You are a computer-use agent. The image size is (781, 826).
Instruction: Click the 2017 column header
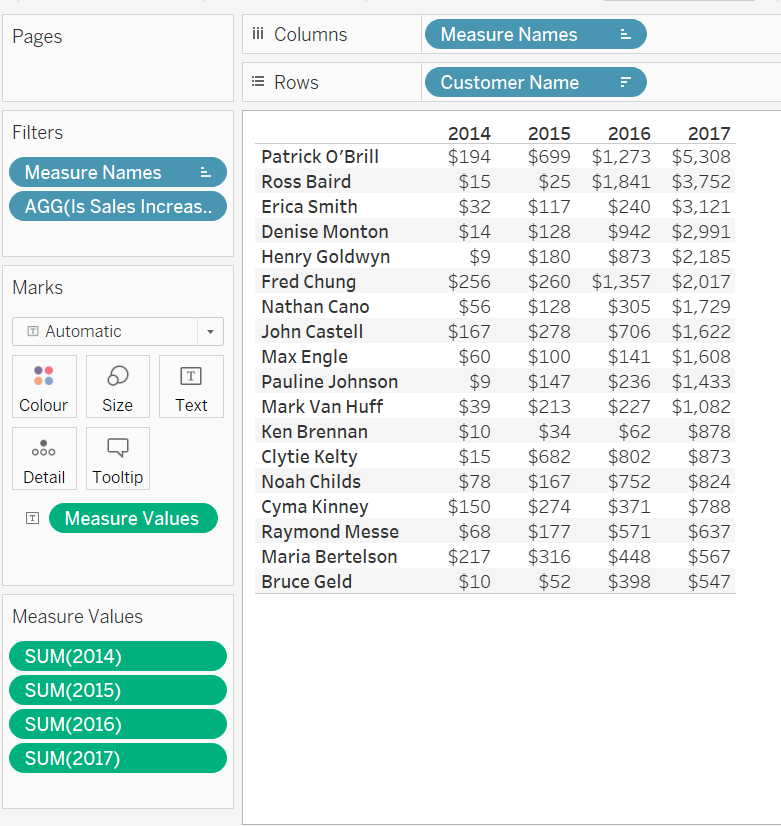pos(709,133)
